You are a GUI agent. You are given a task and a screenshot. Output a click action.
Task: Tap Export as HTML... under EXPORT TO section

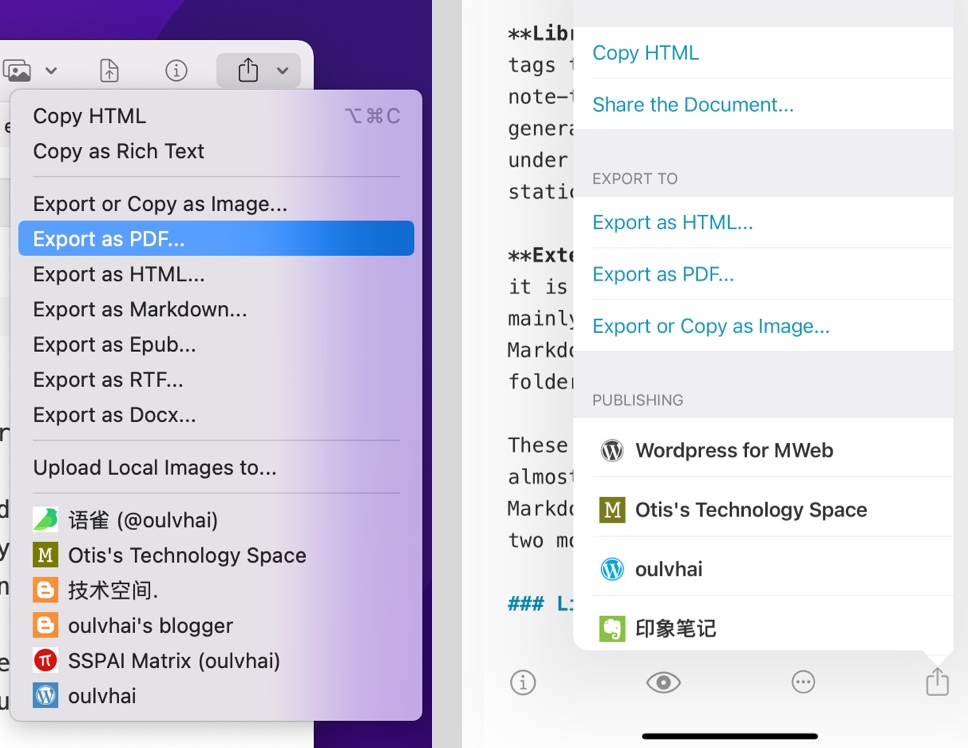point(672,223)
